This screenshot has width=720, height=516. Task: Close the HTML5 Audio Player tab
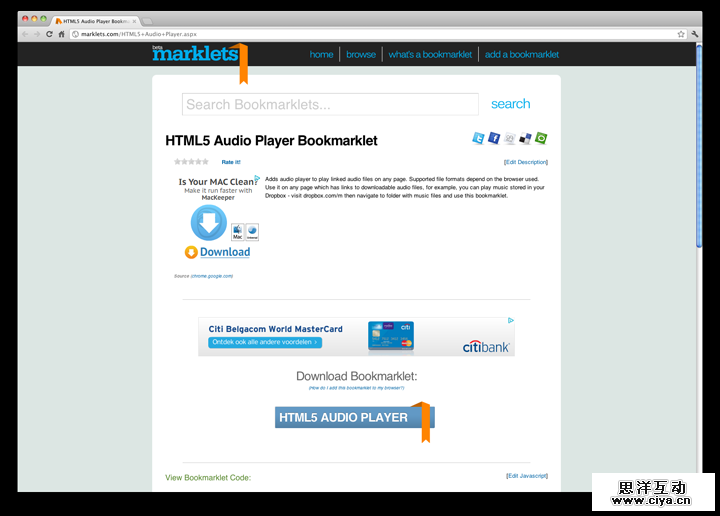point(134,21)
